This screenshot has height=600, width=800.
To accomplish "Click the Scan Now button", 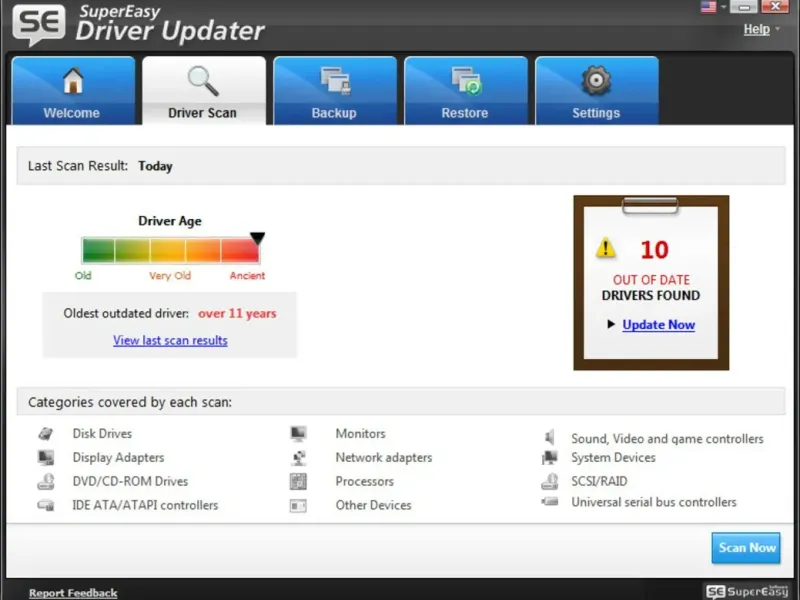I will click(x=746, y=548).
